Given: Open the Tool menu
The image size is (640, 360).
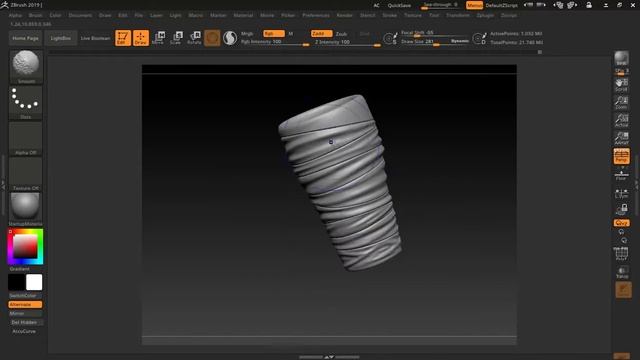Looking at the screenshot, I should click(434, 15).
